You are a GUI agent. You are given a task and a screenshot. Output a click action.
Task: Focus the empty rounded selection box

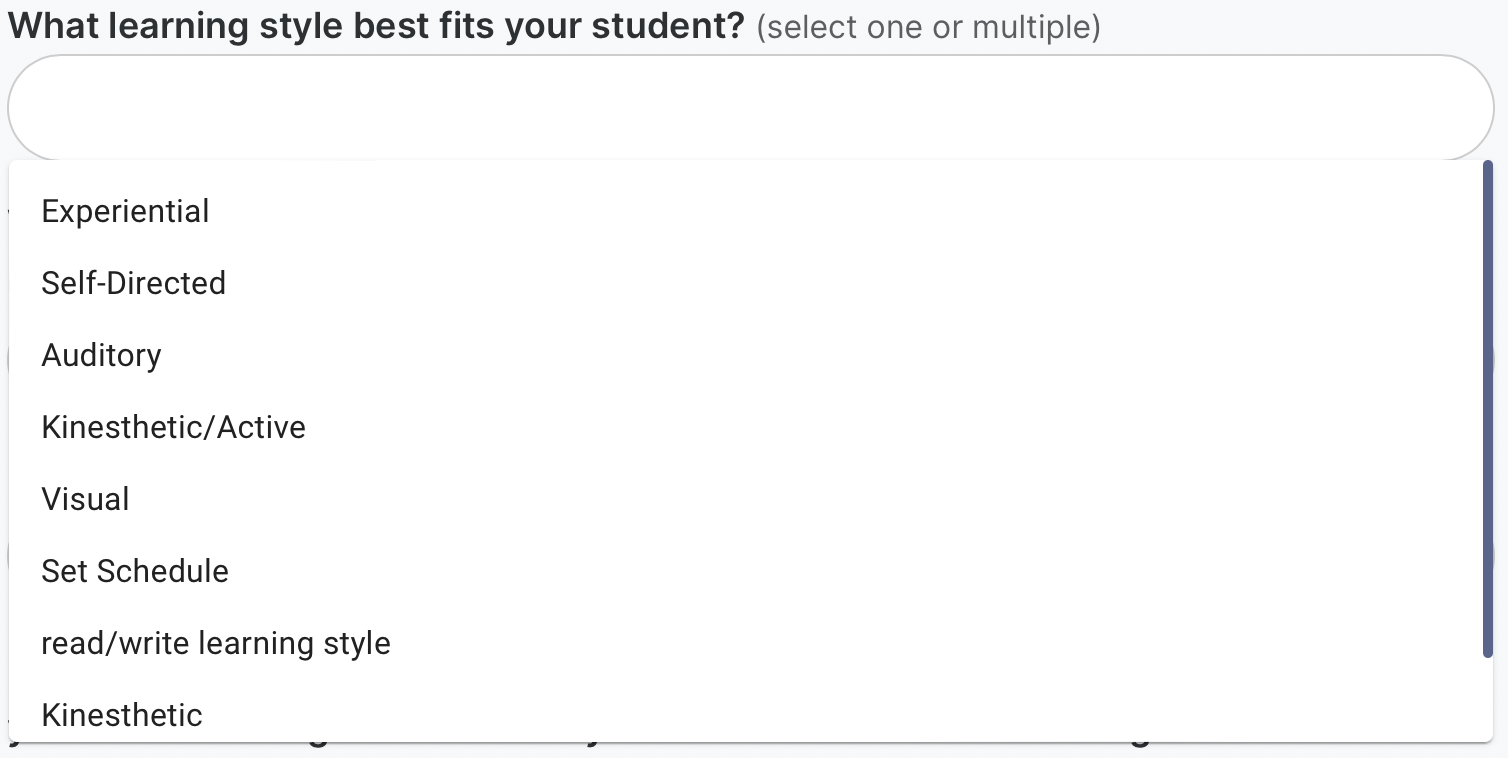[750, 107]
